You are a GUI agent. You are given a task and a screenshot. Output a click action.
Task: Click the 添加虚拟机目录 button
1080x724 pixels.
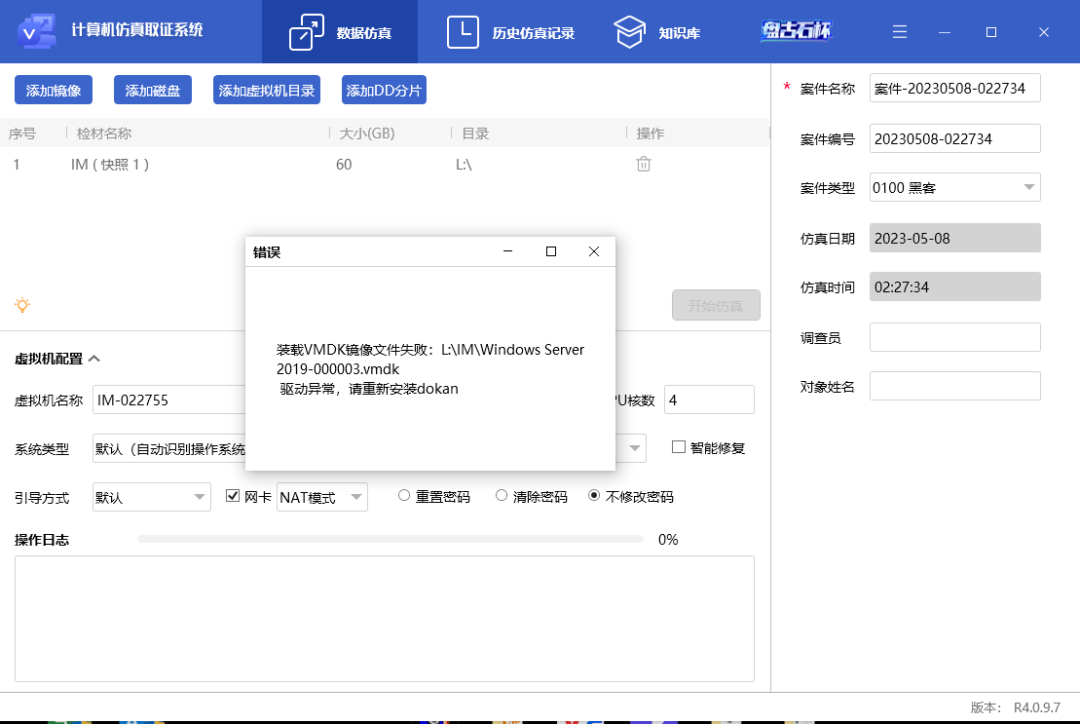(267, 90)
